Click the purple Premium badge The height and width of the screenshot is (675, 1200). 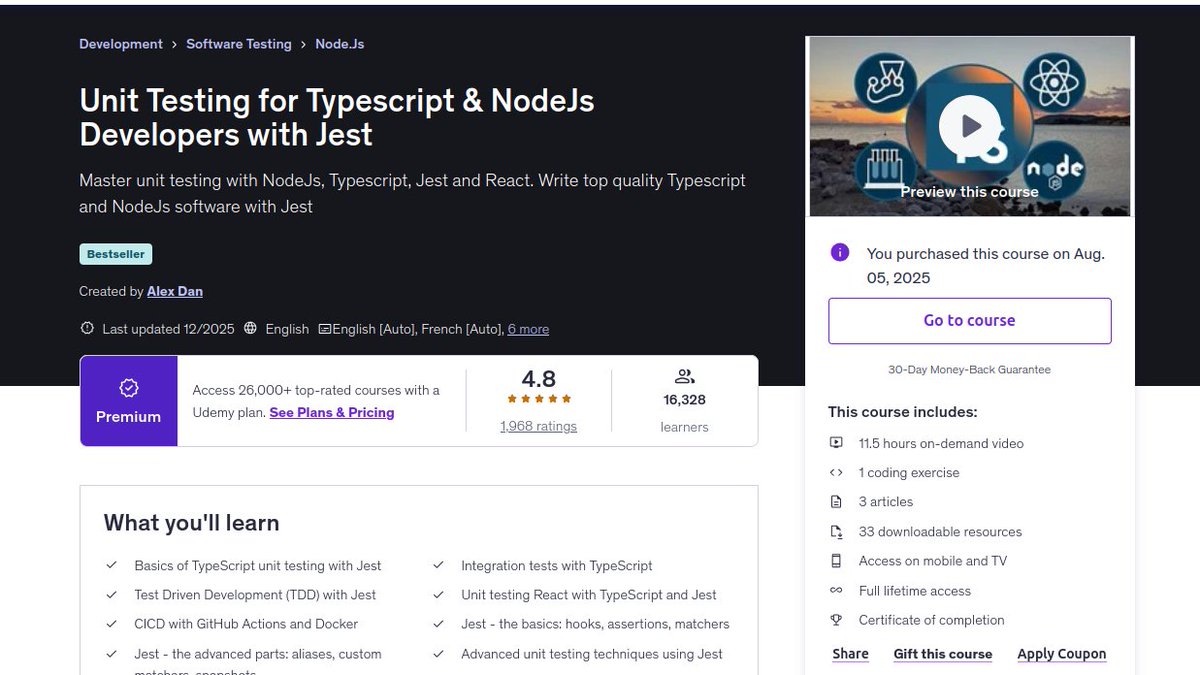128,401
